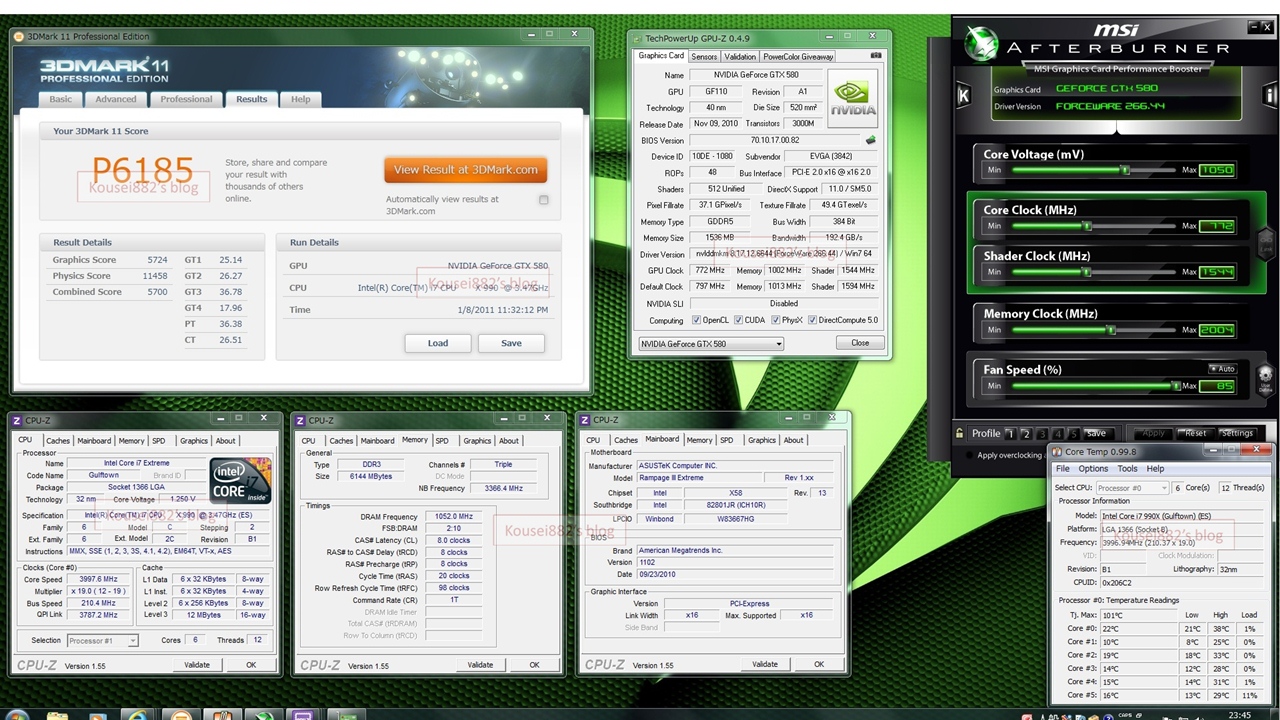Click the 3DMark 11 title bar icon
The height and width of the screenshot is (720, 1280).
click(19, 37)
